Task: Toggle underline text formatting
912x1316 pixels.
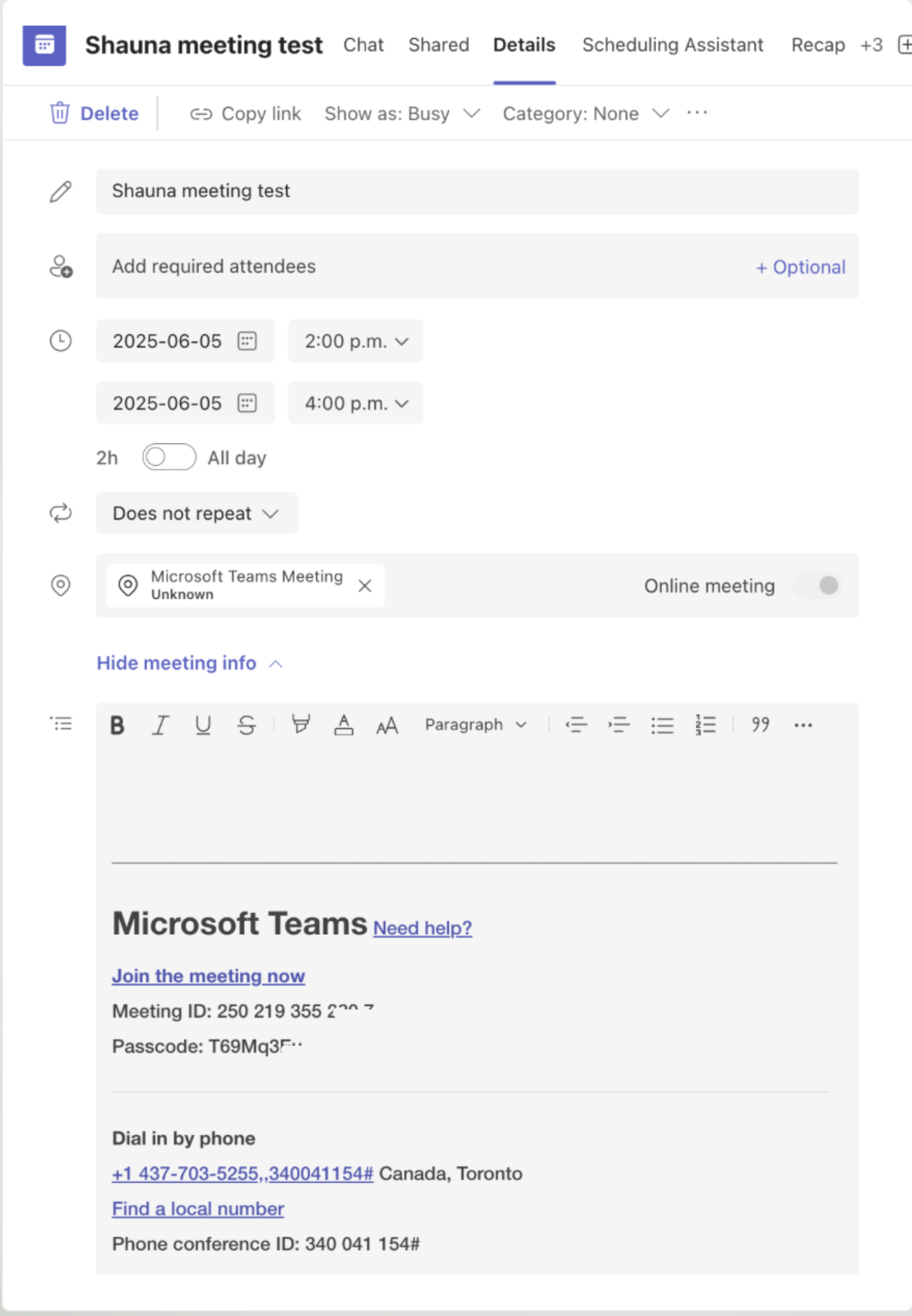Action: pos(203,725)
